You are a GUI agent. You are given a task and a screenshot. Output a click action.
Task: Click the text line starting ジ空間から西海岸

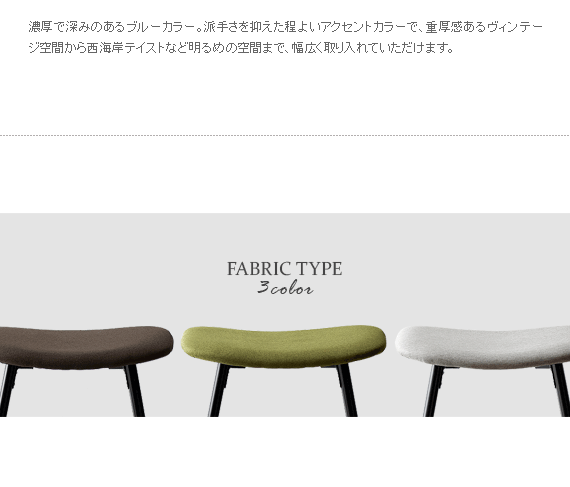click(x=241, y=48)
